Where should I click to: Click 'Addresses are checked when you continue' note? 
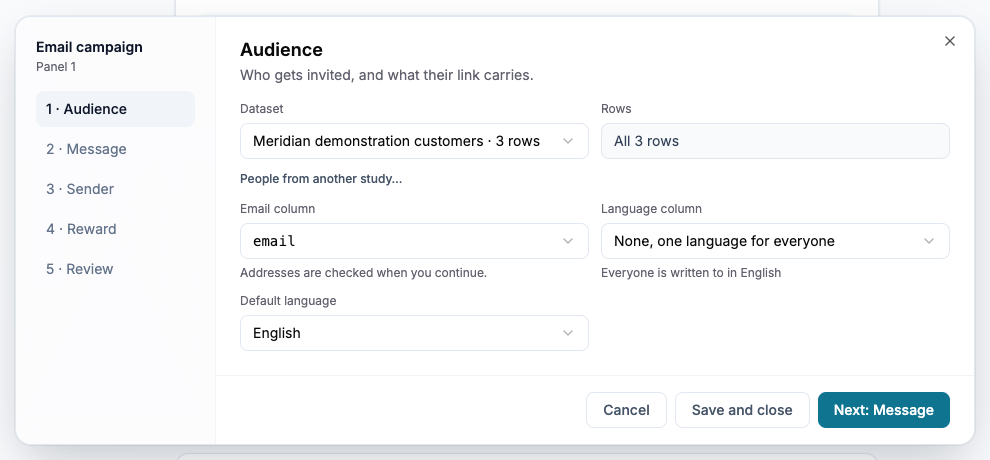pos(363,273)
